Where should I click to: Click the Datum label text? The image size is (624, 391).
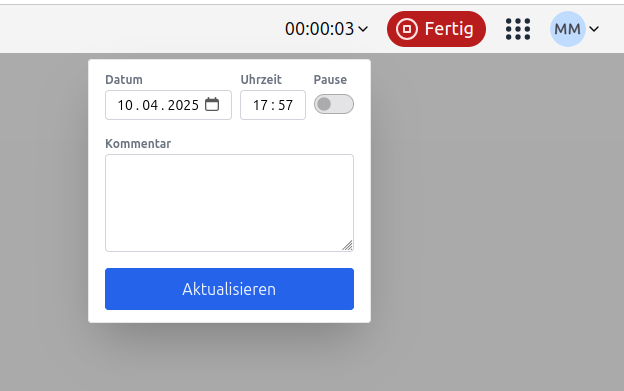point(124,80)
